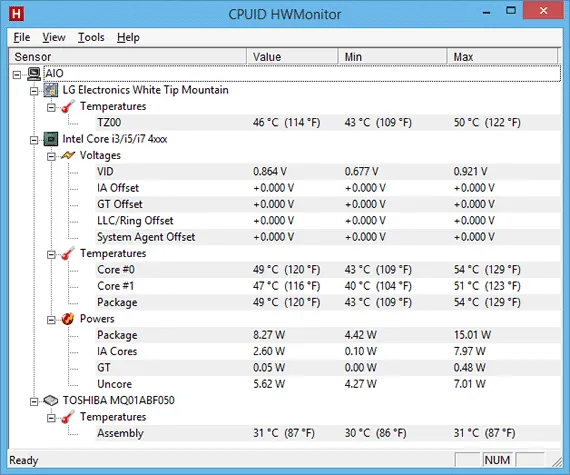This screenshot has width=570, height=475.
Task: Select the Package temperature row label
Action: click(117, 302)
